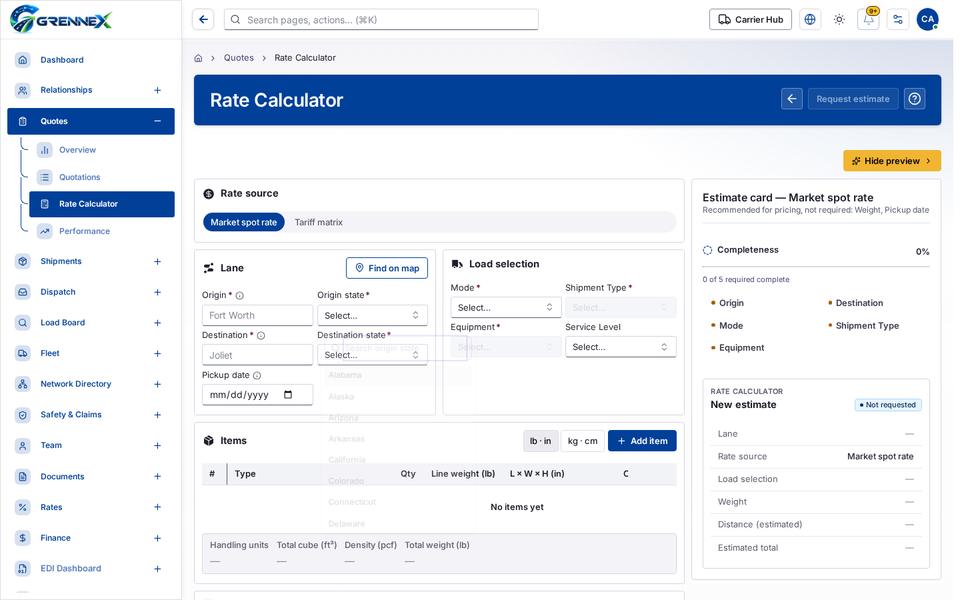This screenshot has height=600, width=960.
Task: Click the Origin city input field
Action: (257, 316)
